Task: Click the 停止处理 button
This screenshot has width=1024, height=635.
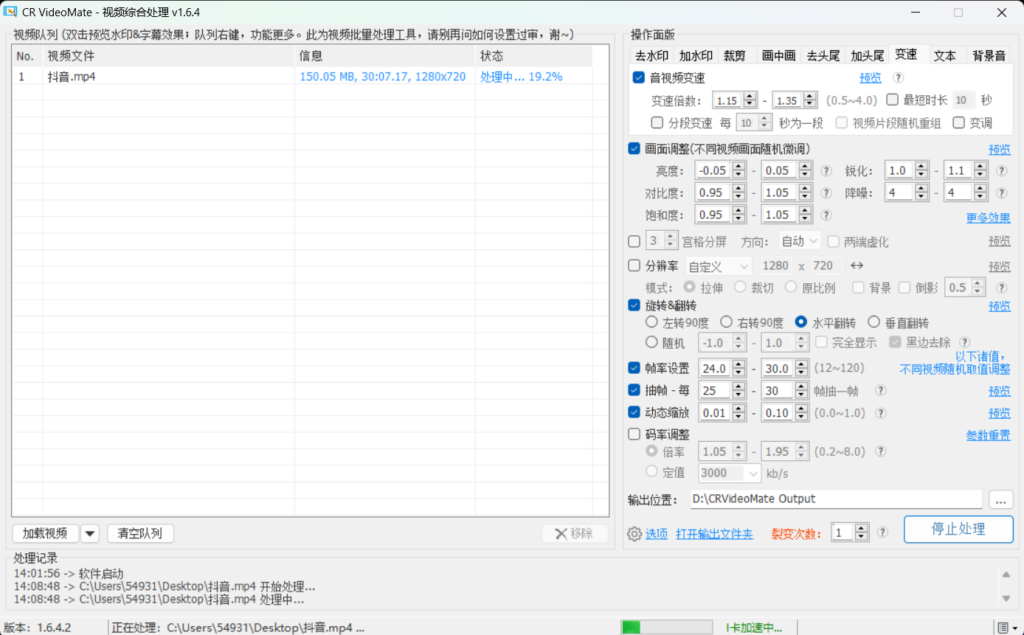Action: coord(957,530)
